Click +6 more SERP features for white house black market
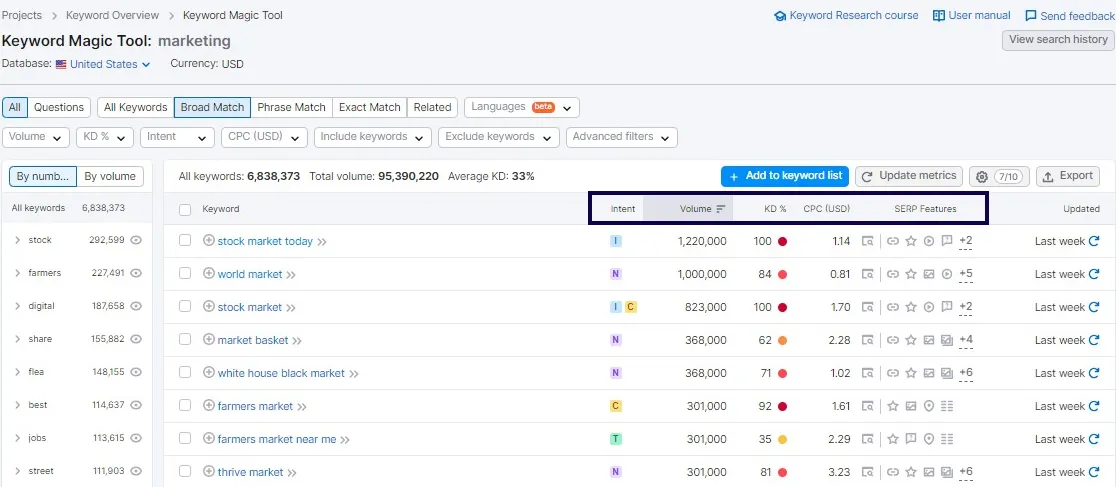This screenshot has height=487, width=1116. pos(966,373)
